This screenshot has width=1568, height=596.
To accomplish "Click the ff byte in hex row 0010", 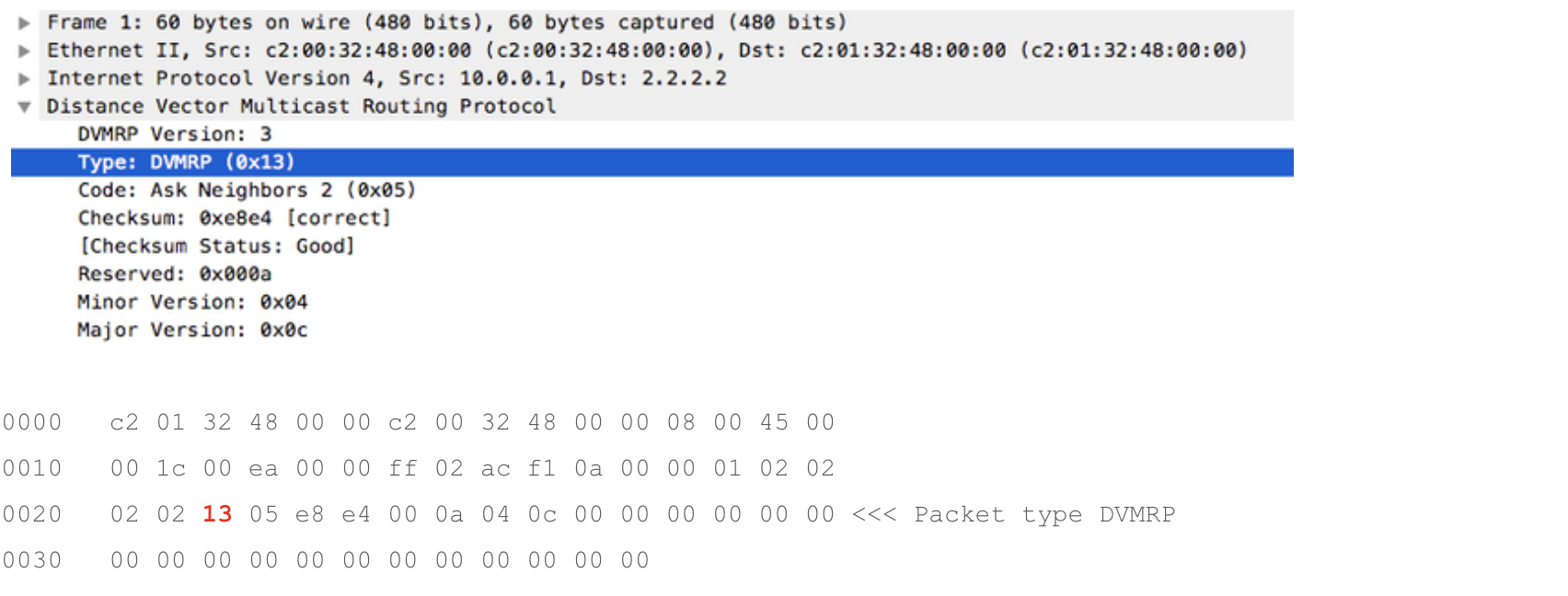I will point(403,468).
